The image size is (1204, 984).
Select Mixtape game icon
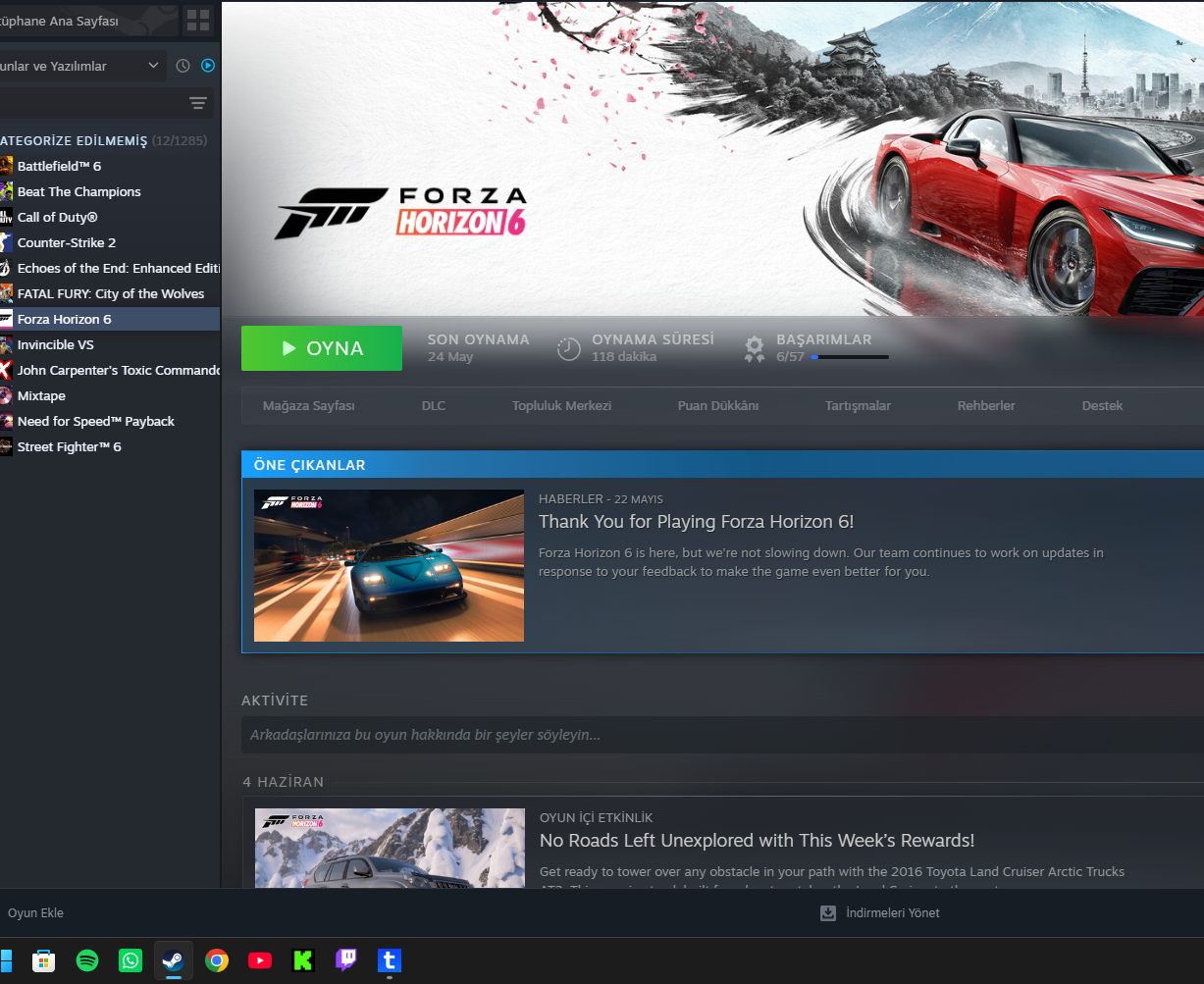(x=6, y=395)
